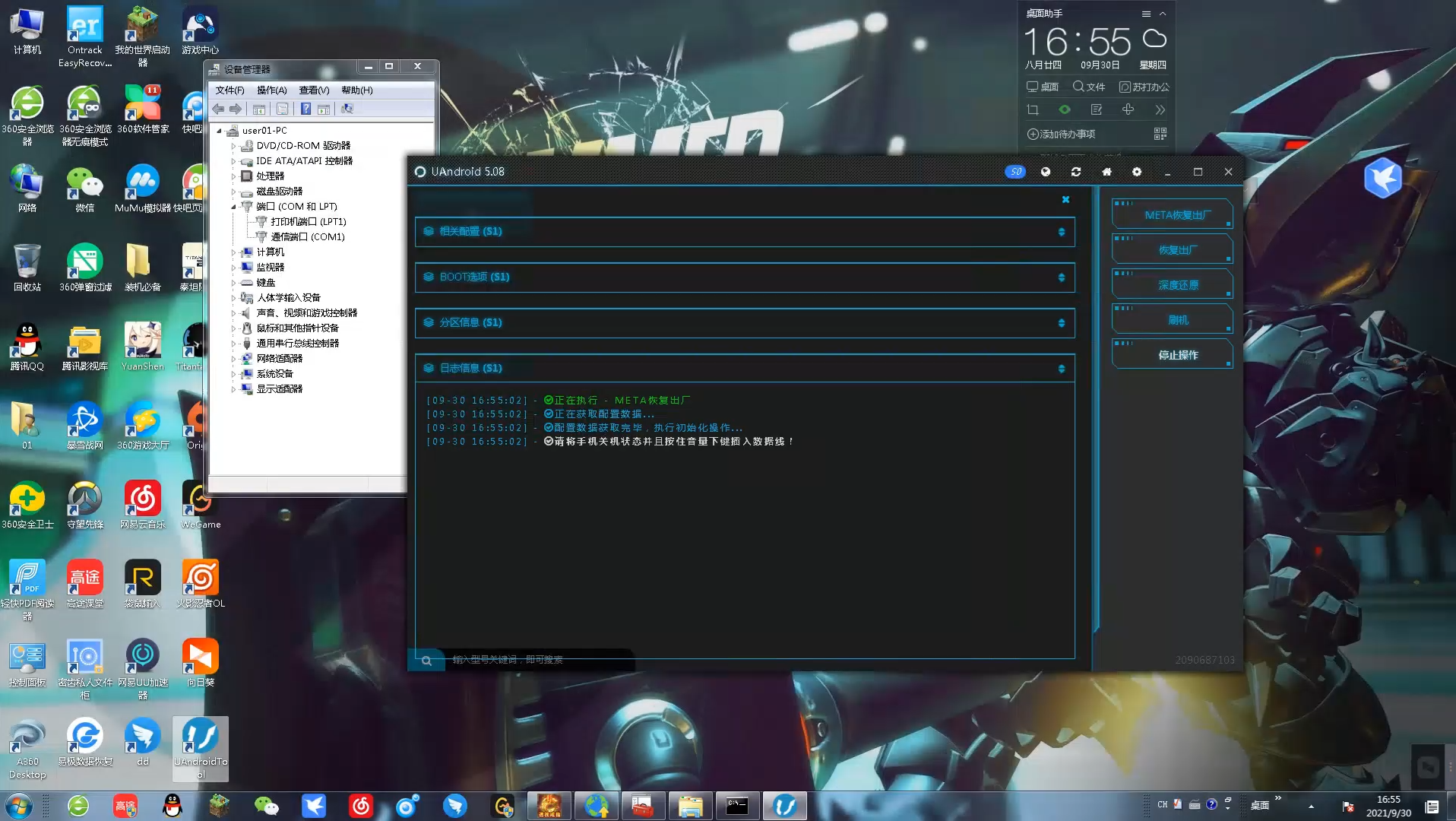
Task: Open 查看(V) menu in Device Manager
Action: tap(314, 90)
